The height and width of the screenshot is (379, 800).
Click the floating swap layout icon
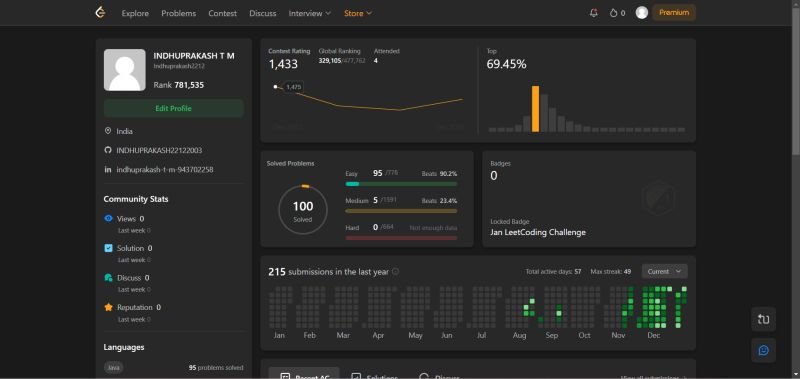[x=763, y=319]
